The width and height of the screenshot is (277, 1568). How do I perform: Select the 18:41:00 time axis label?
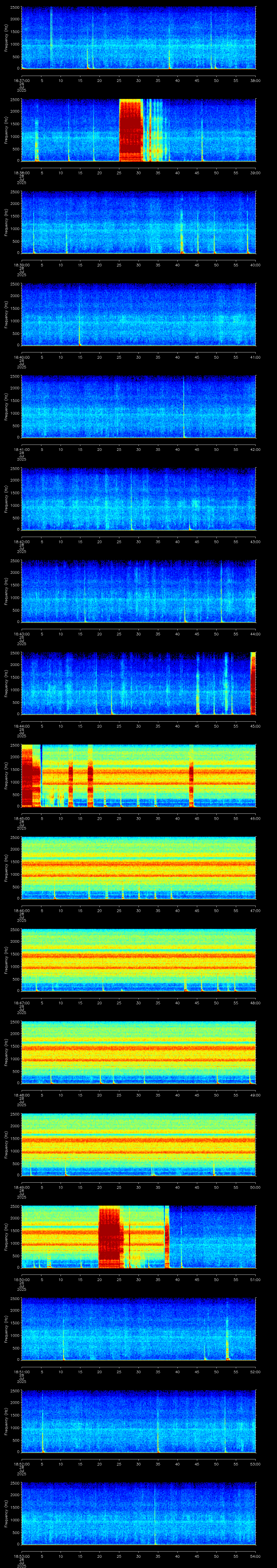coord(21,449)
